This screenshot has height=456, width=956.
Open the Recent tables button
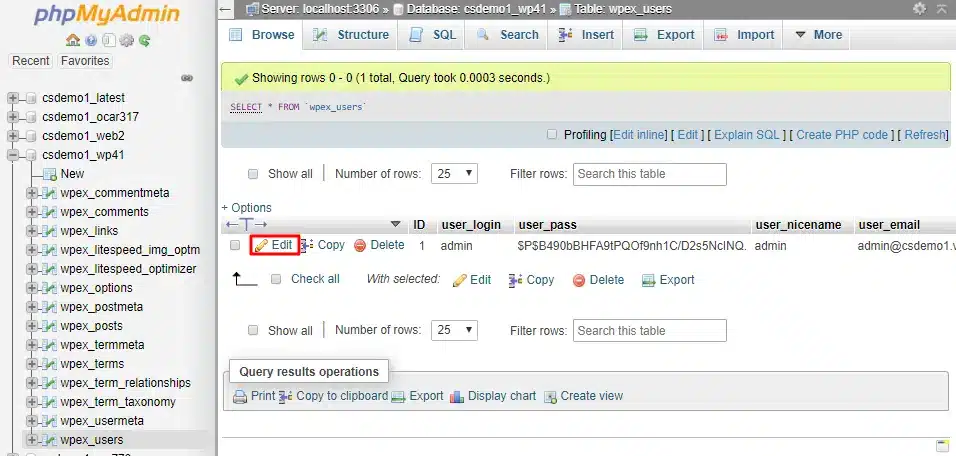[30, 61]
